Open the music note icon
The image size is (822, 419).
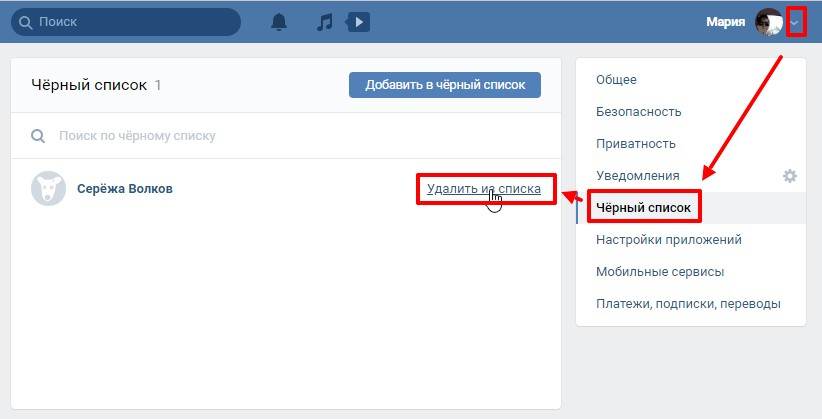pyautogui.click(x=325, y=22)
